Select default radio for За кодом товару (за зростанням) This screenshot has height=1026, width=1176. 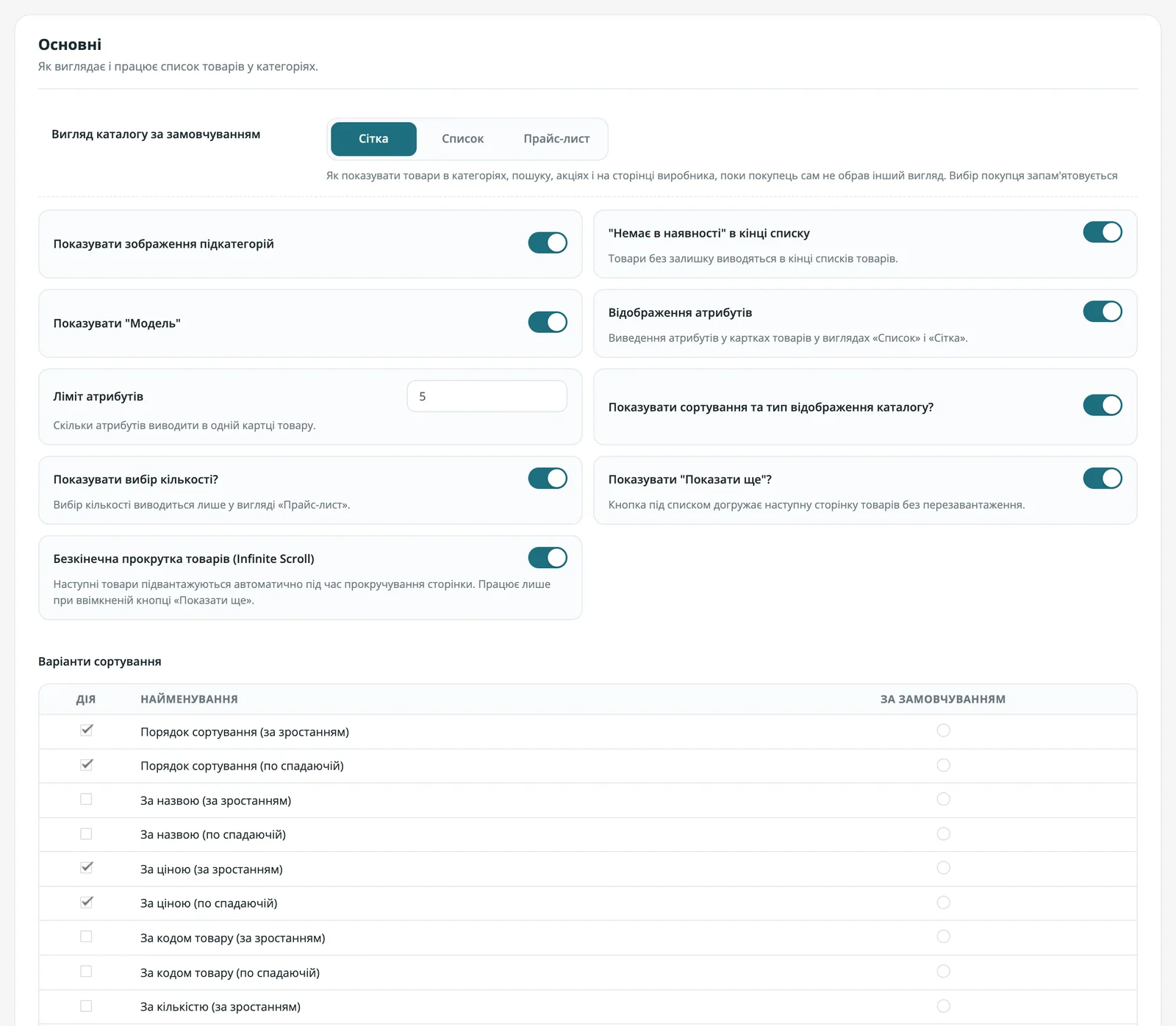point(944,936)
